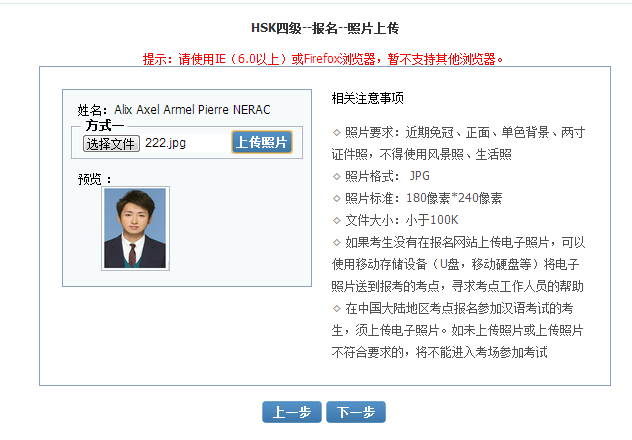Click the line starting 如果考生没有在报名网站
The height and width of the screenshot is (440, 632).
click(x=459, y=242)
